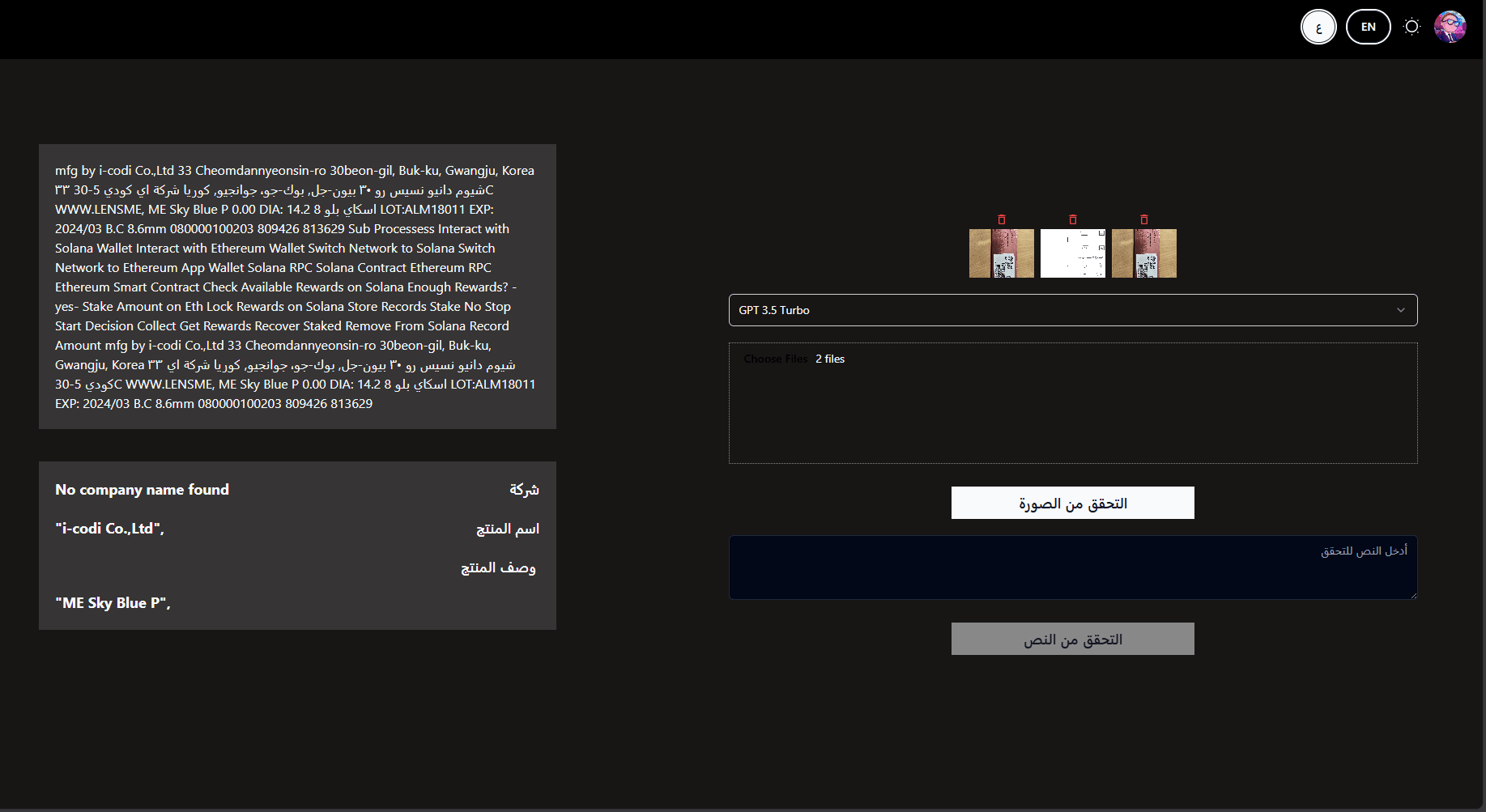
Task: Select the "i-codi Co.,Ltd" product name value
Action: pos(109,529)
